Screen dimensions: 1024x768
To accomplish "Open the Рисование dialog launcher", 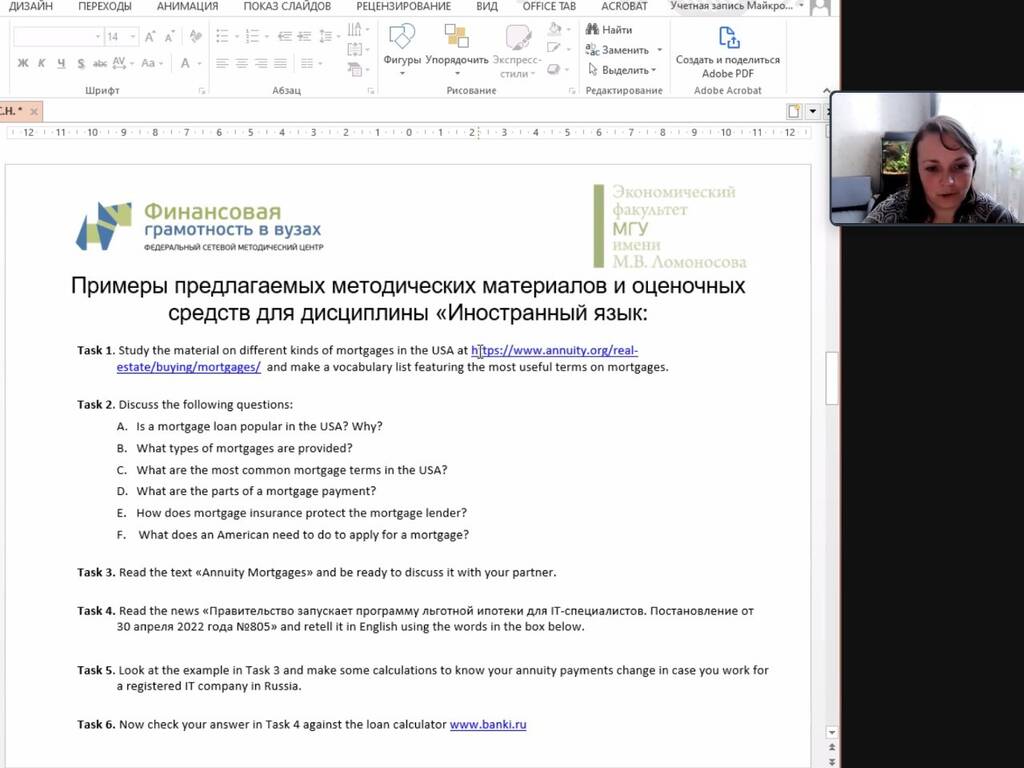I will pyautogui.click(x=572, y=91).
